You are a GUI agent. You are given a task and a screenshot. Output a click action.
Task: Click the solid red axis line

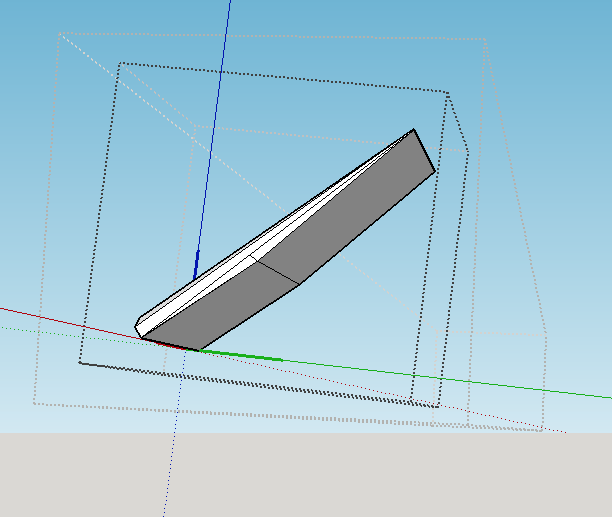pos(70,323)
